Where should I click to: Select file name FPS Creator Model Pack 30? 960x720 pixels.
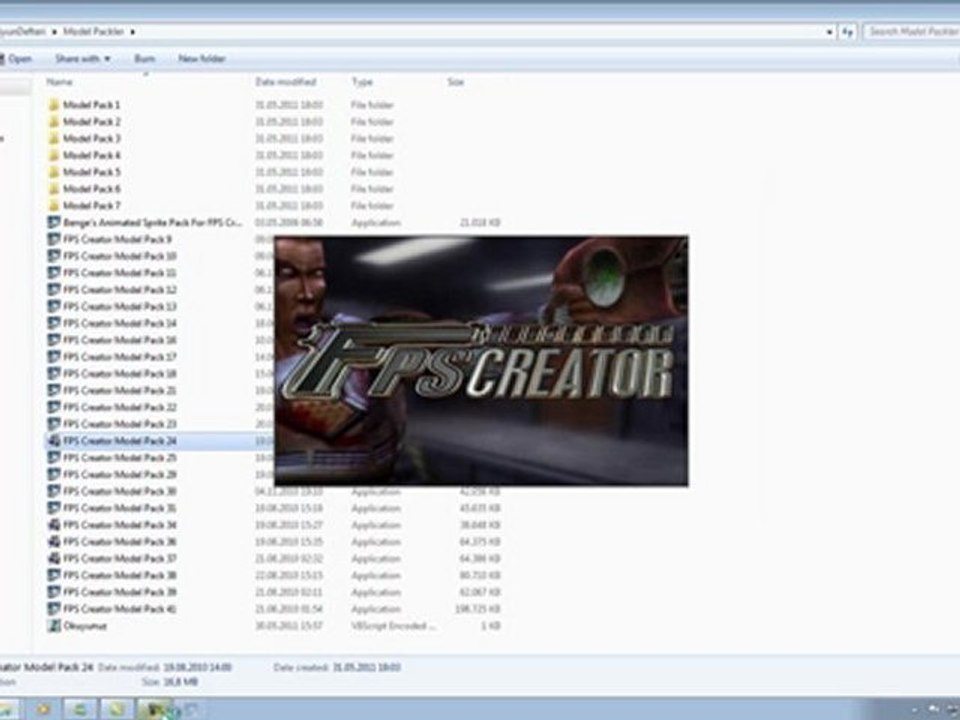[x=119, y=491]
